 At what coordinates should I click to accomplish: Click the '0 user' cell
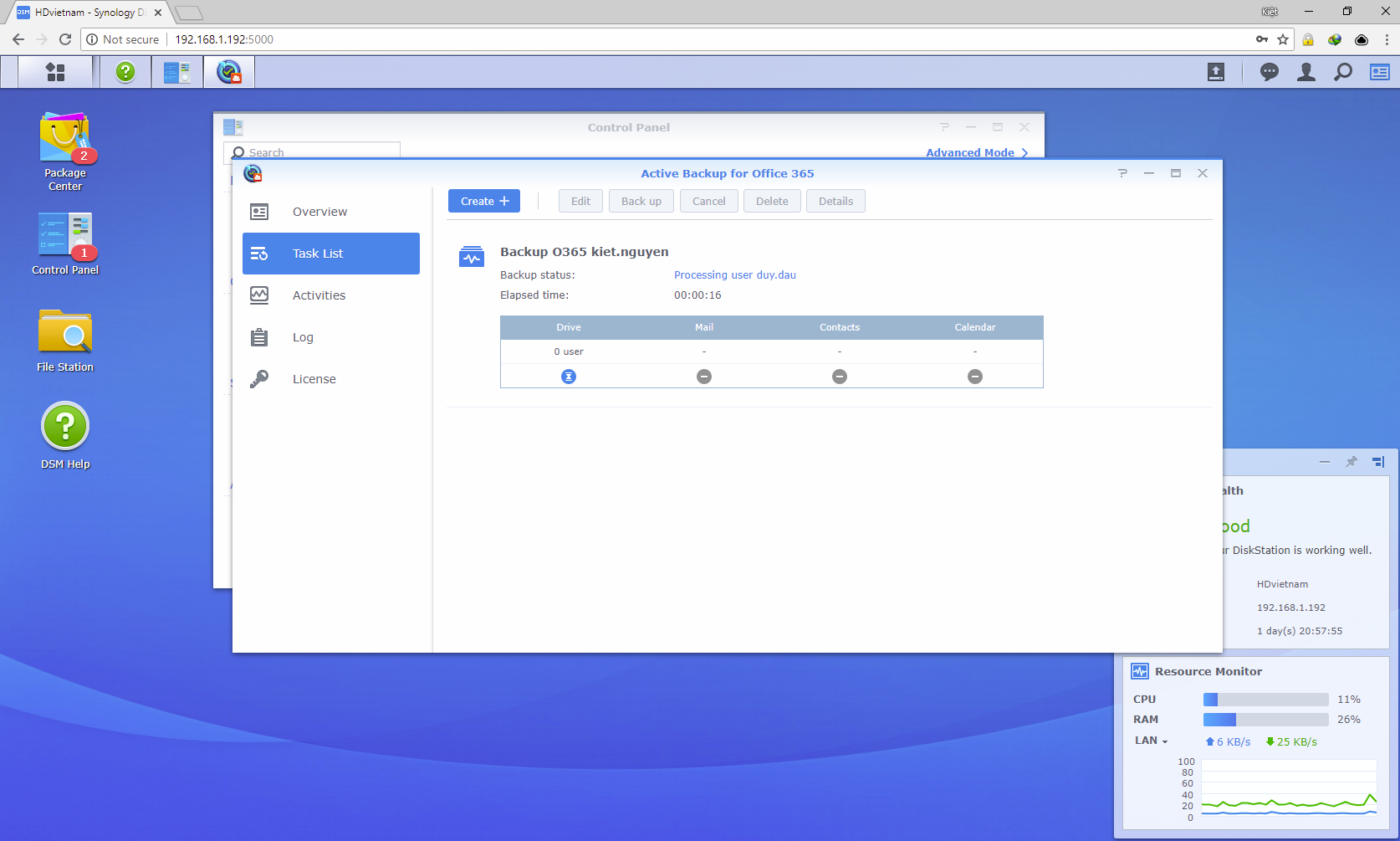569,351
